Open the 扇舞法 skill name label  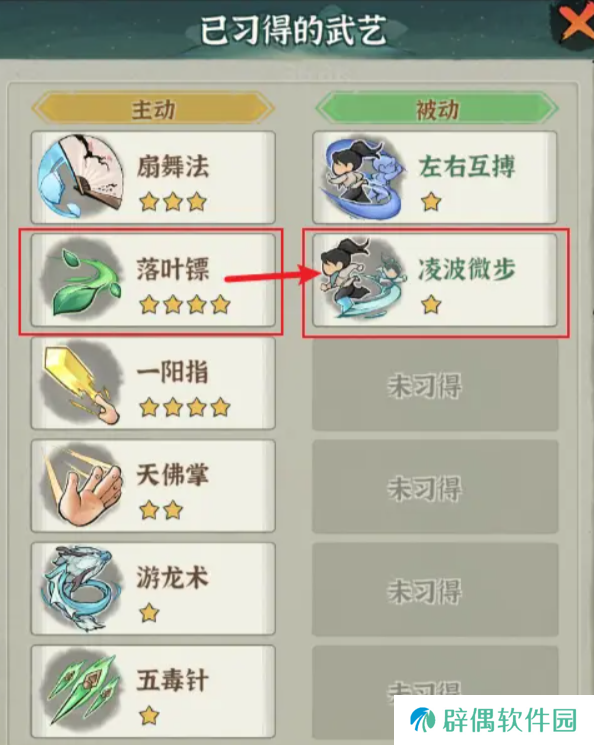point(173,167)
